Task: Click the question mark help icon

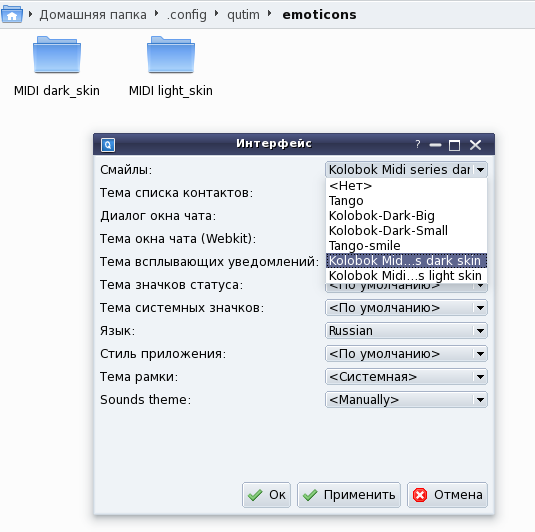Action: (x=418, y=144)
